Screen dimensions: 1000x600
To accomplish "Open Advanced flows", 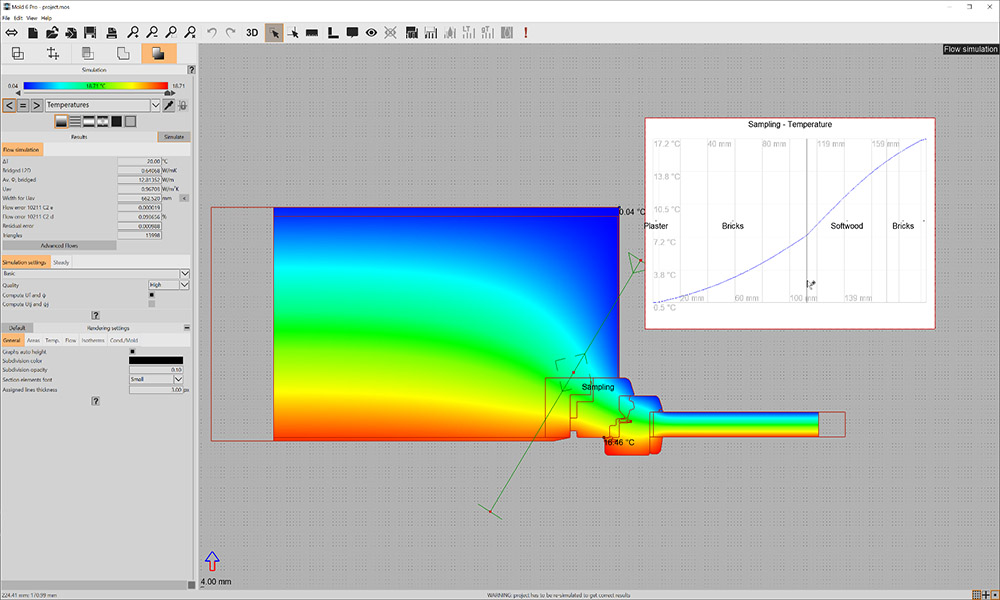I will [59, 245].
